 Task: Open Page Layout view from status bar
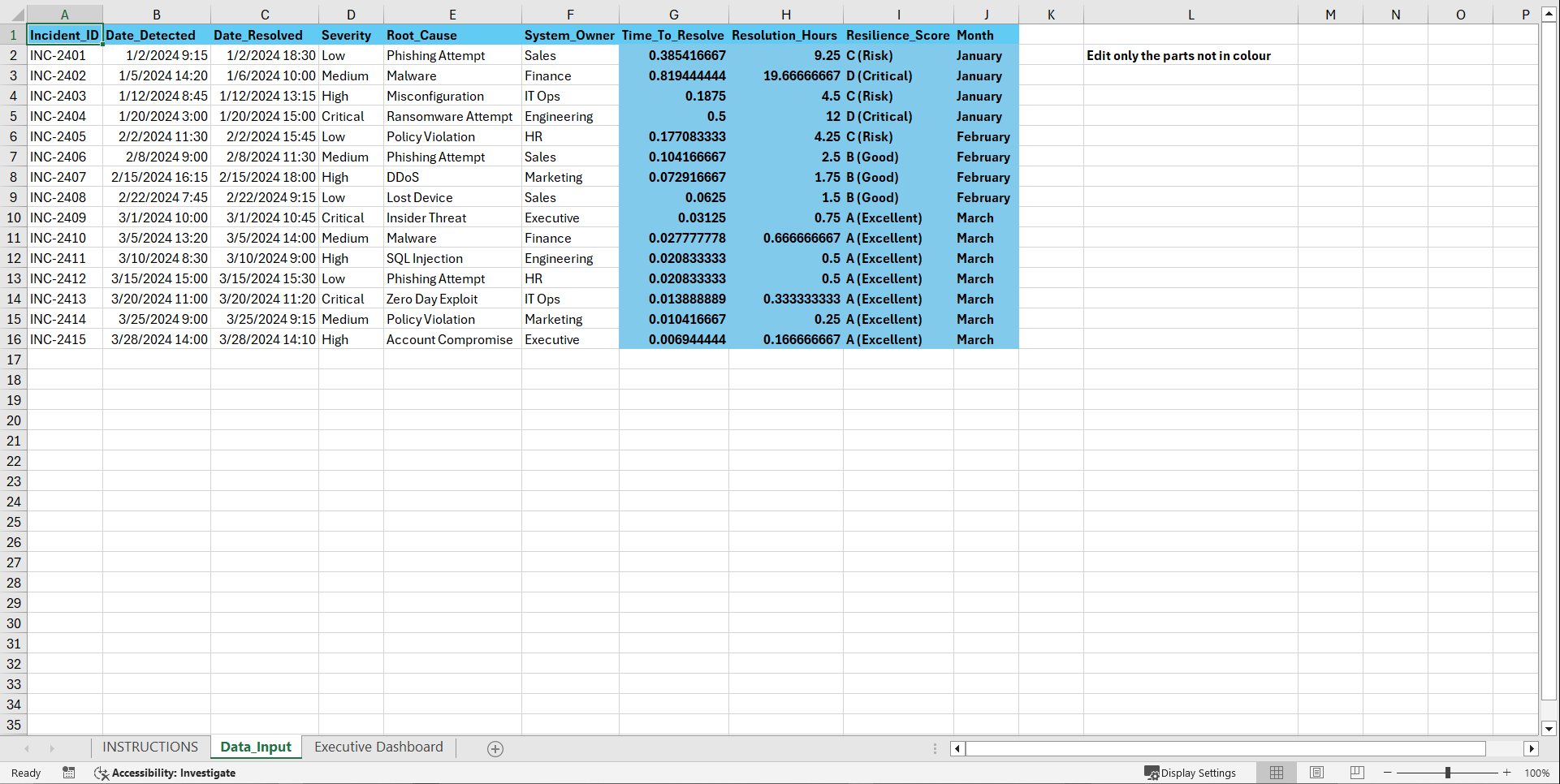(1316, 773)
